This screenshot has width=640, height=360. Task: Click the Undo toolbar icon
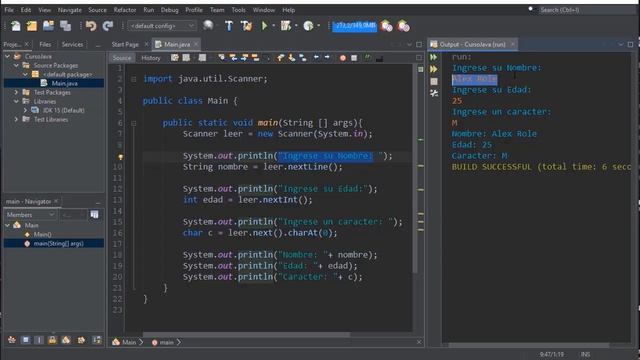coord(91,26)
